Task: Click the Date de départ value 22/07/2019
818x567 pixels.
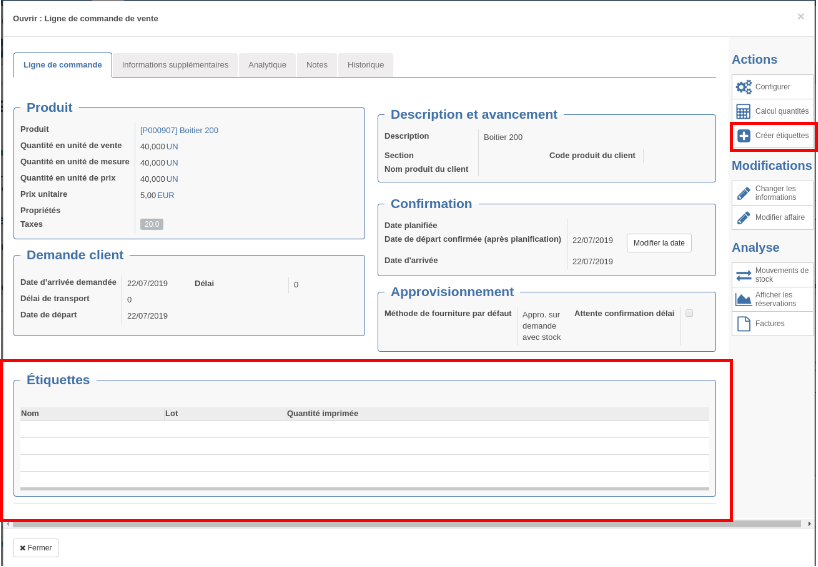Action: pos(147,316)
